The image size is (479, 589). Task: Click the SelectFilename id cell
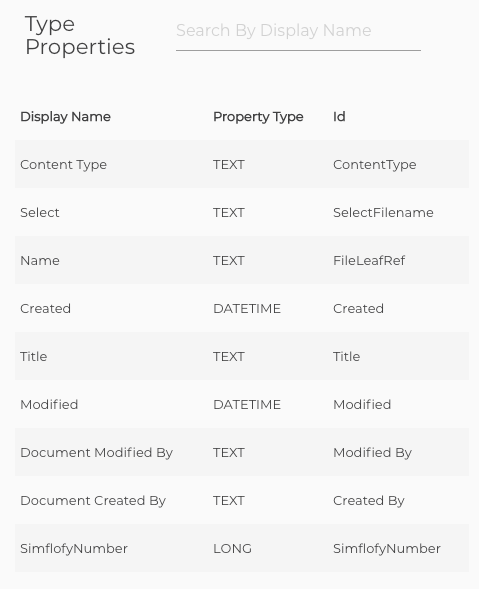click(383, 213)
